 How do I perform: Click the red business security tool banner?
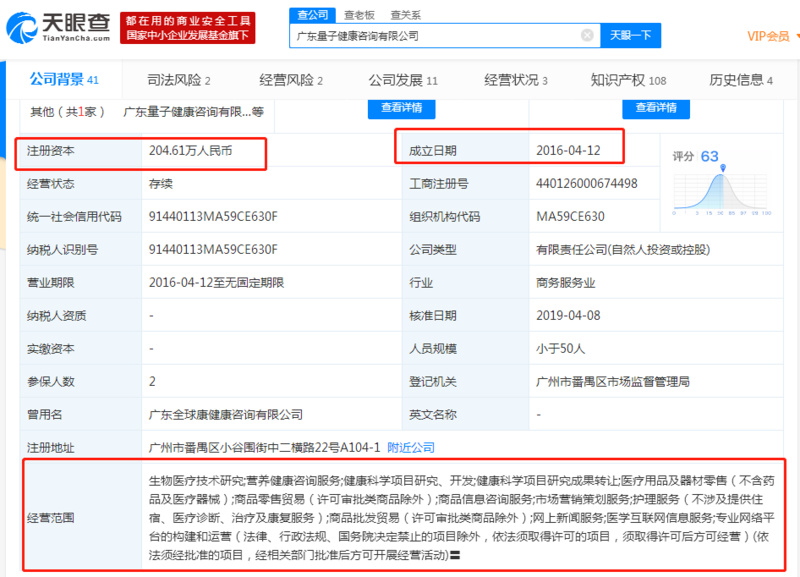(x=188, y=28)
